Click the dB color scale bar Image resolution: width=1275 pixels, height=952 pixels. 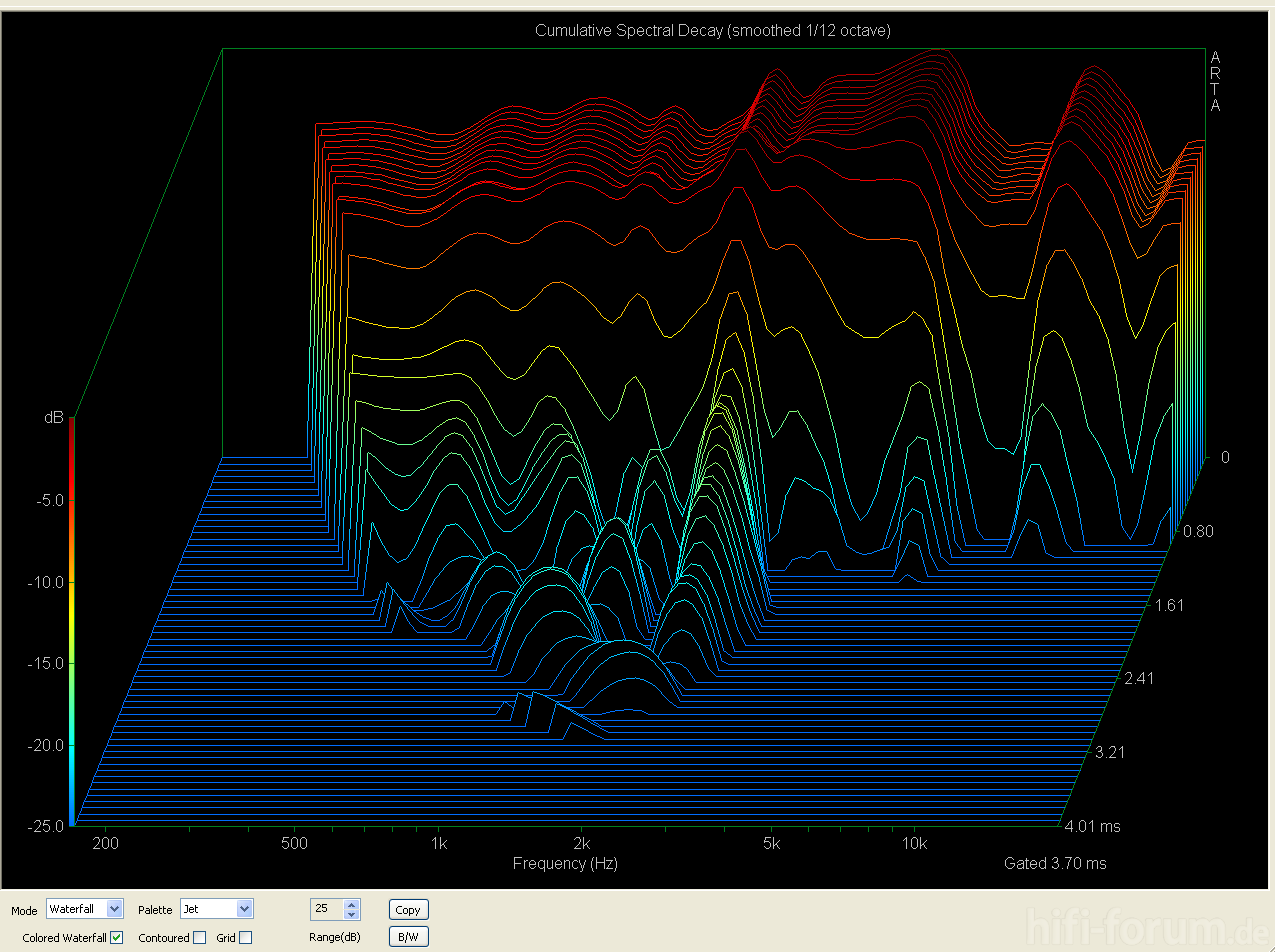click(x=71, y=620)
